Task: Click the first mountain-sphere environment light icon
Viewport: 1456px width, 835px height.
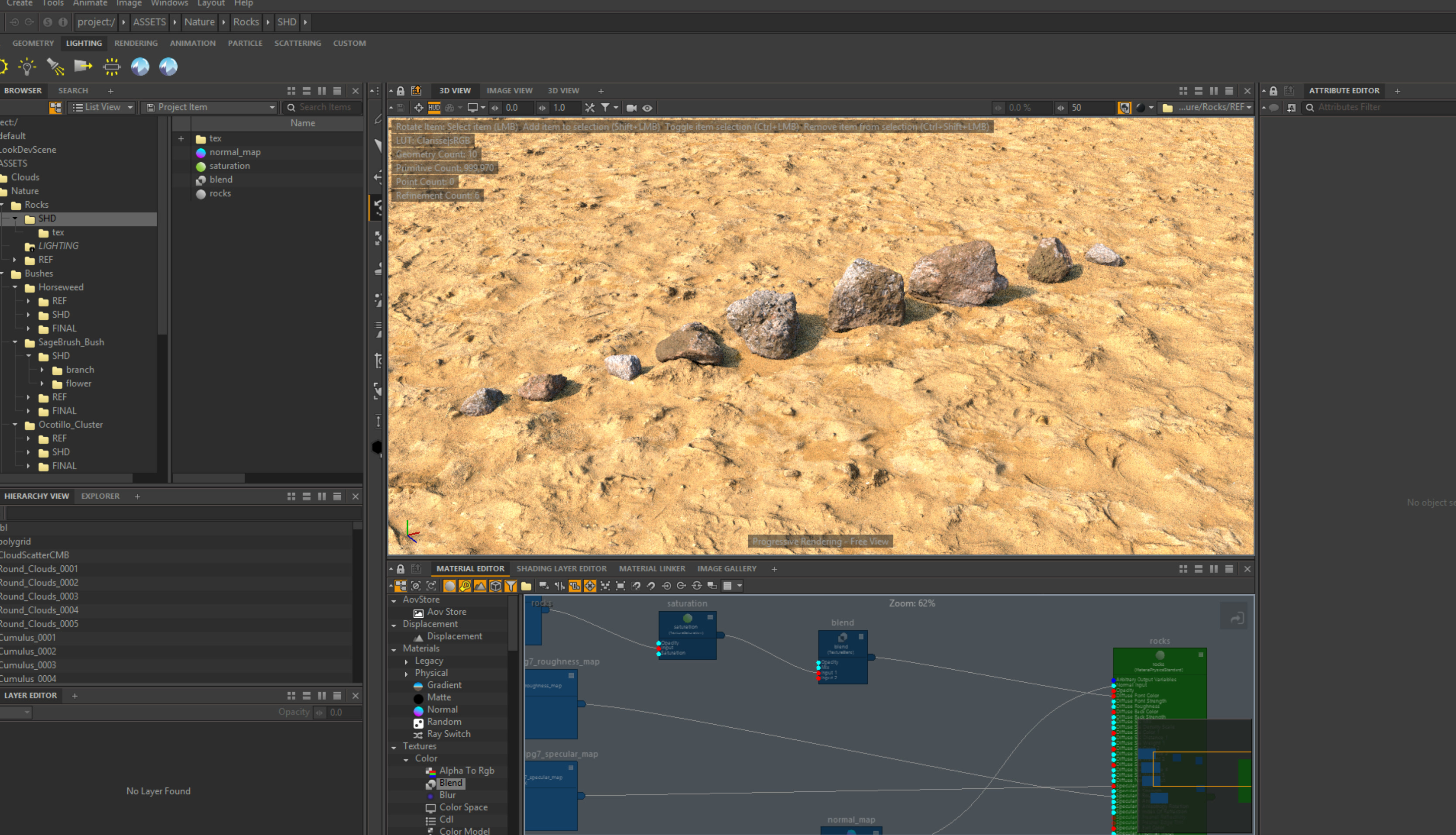Action: (140, 66)
